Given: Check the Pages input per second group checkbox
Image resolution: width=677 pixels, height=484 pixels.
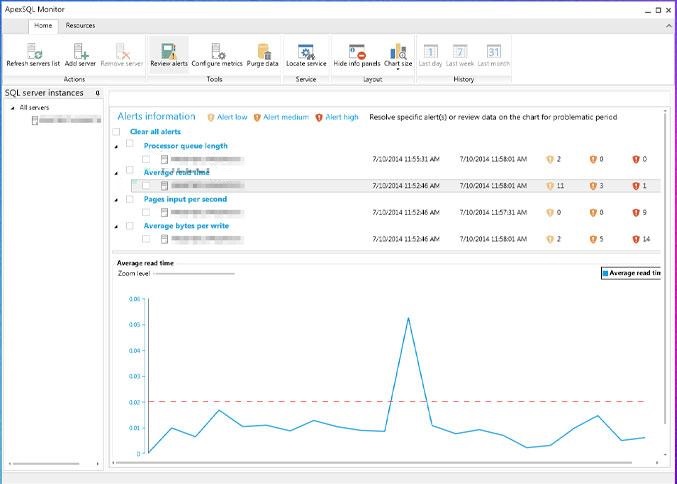Looking at the screenshot, I should coord(130,199).
